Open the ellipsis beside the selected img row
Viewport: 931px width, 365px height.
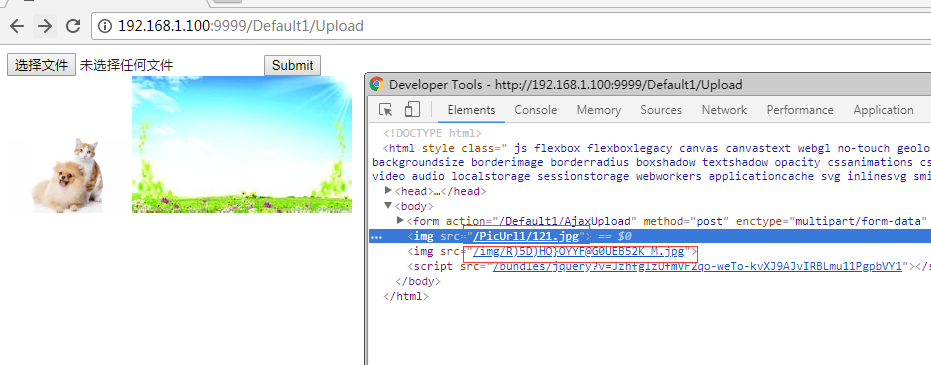point(376,237)
